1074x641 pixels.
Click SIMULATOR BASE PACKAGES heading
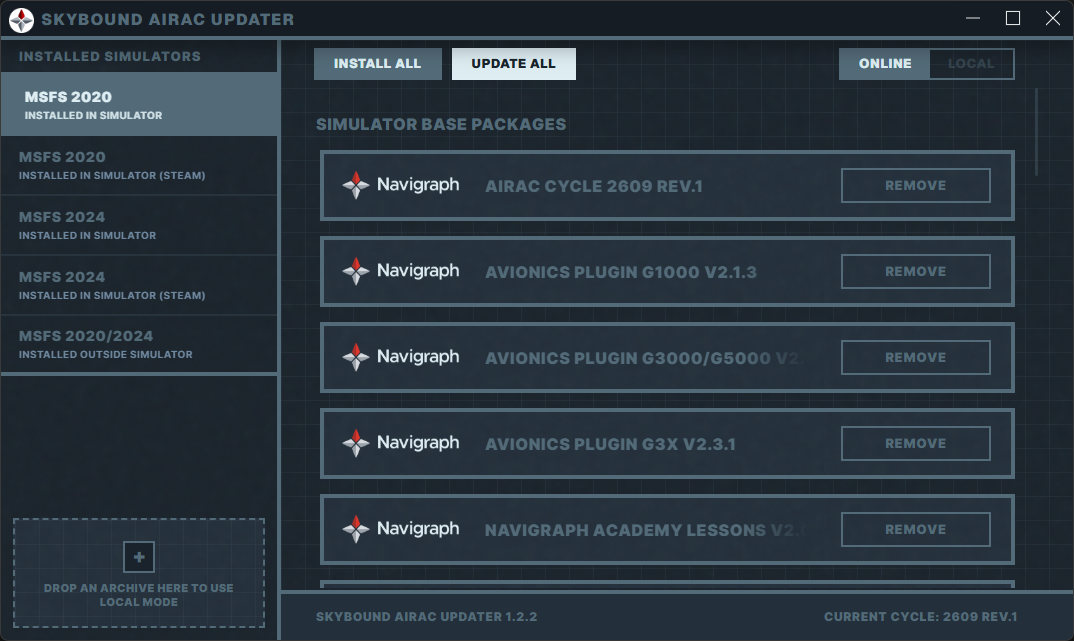pos(441,124)
